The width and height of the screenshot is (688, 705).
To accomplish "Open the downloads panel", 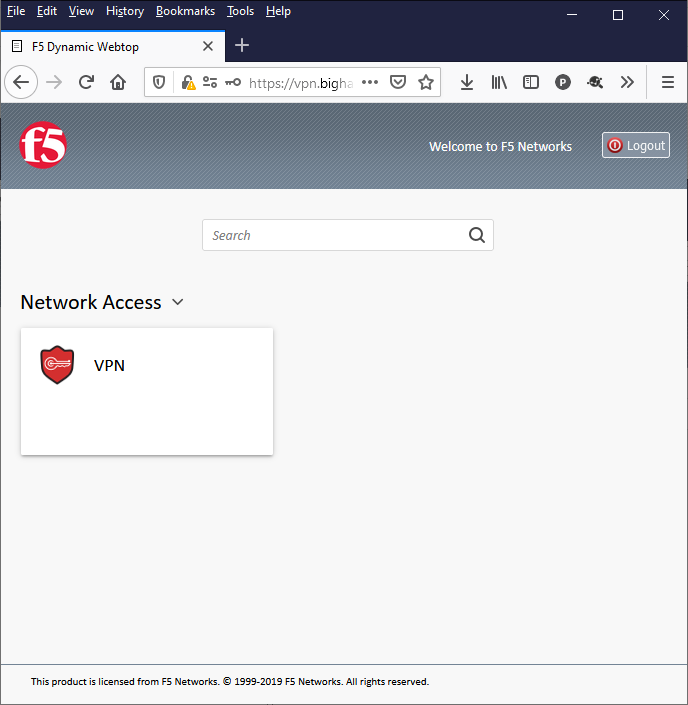I will 467,82.
